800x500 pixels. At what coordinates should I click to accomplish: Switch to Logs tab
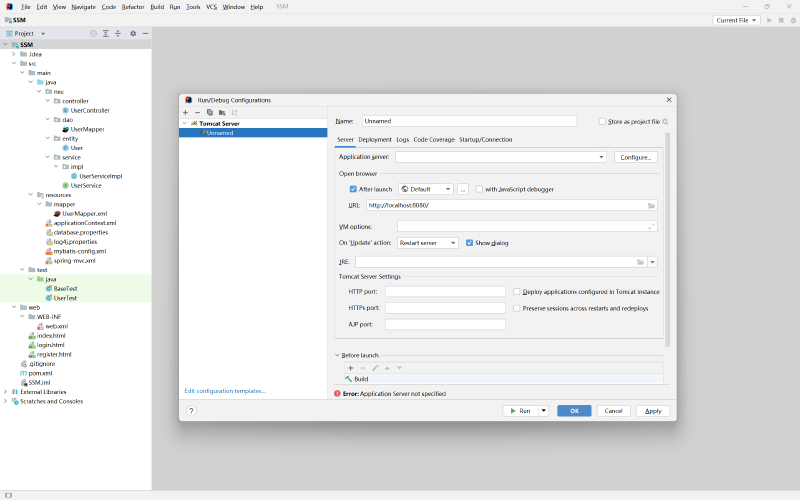tap(403, 139)
